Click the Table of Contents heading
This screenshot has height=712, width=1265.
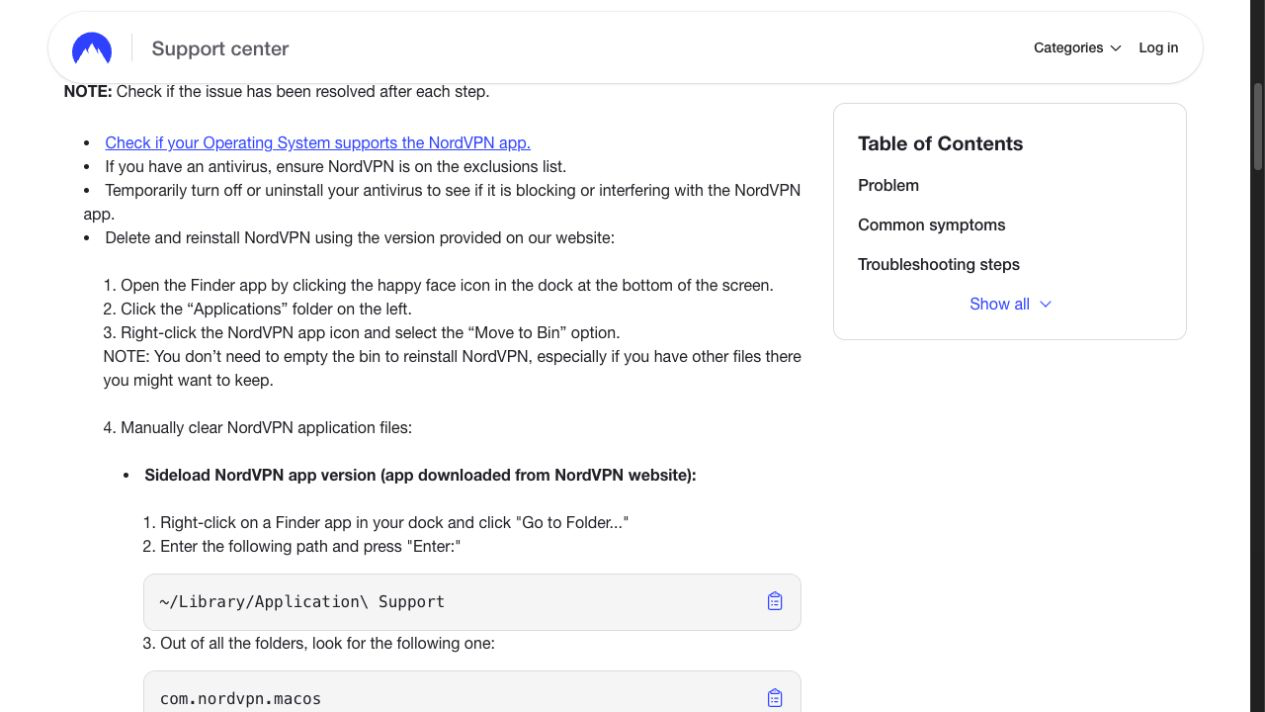point(940,144)
